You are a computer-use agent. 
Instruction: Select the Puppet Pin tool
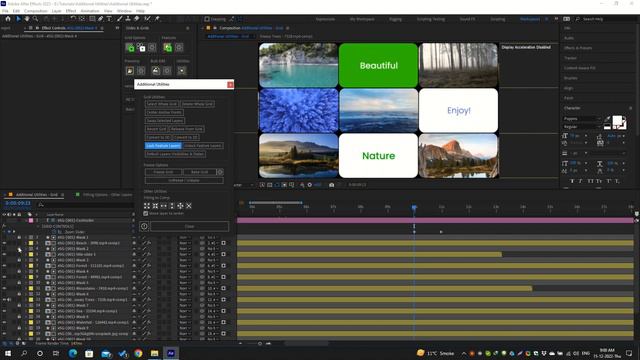[x=157, y=19]
